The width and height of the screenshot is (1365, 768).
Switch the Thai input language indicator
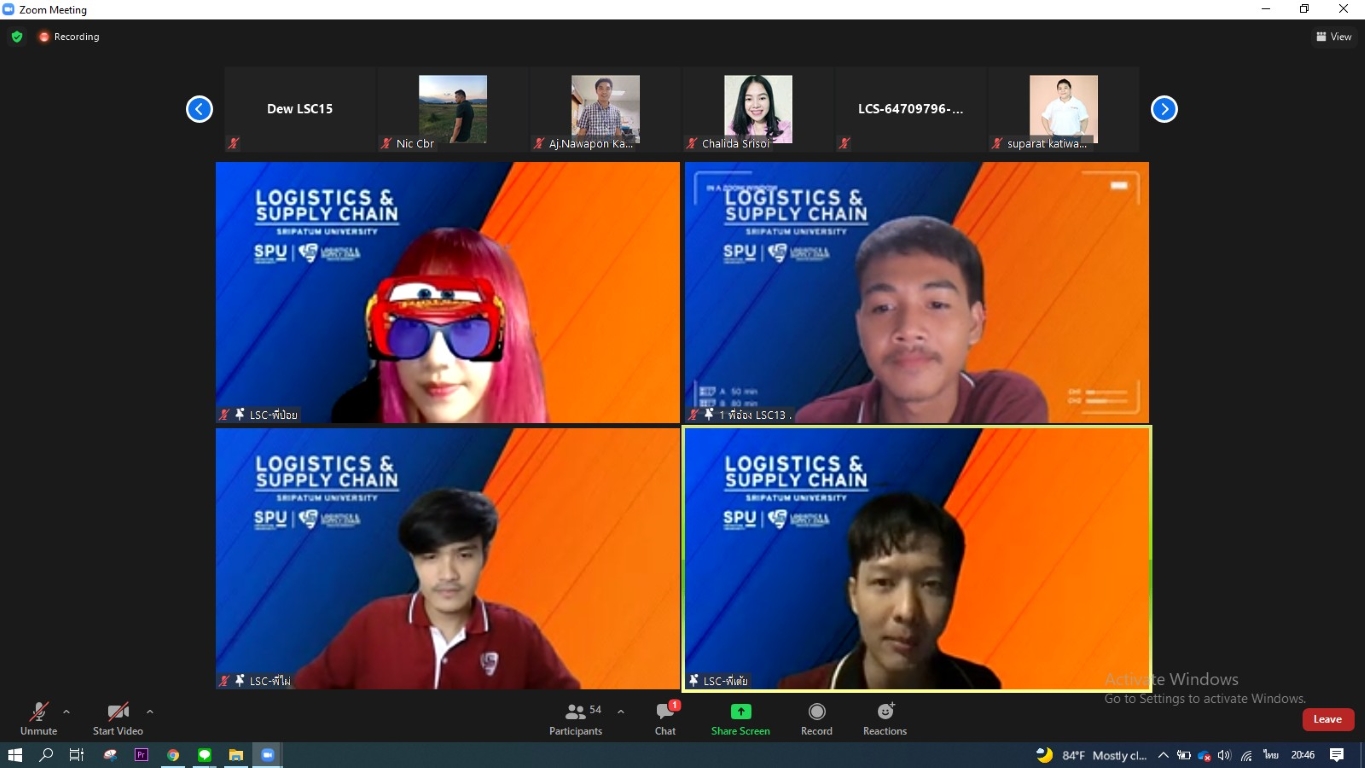pos(1271,755)
